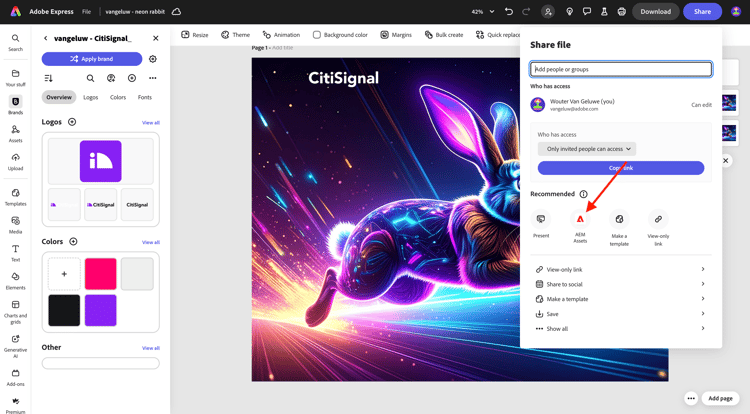Open Your stuff in the sidebar
Viewport: 750px width, 414px height.
point(15,77)
